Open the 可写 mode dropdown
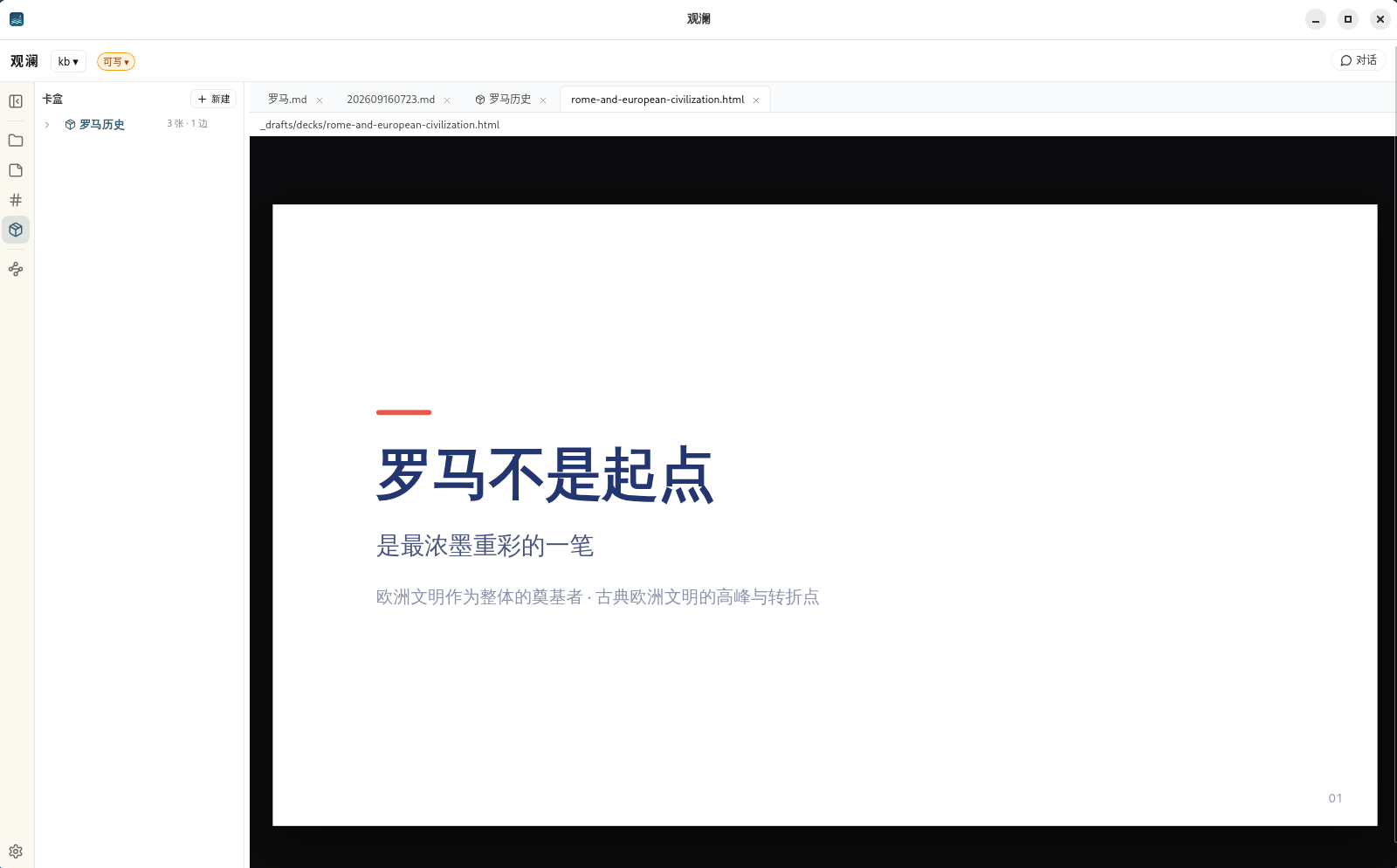The image size is (1397, 868). [x=116, y=62]
